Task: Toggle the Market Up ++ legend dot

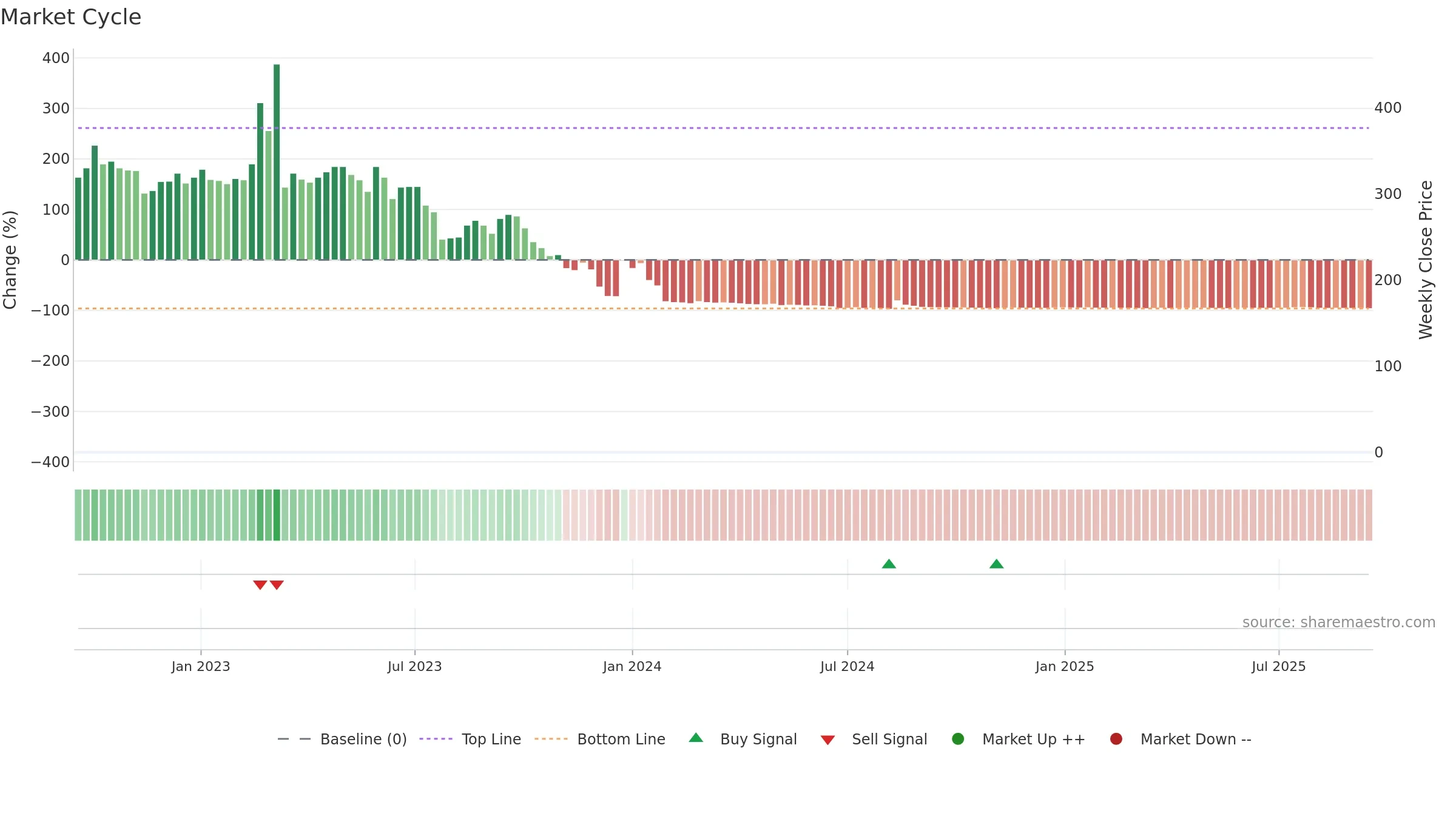Action: [x=958, y=739]
